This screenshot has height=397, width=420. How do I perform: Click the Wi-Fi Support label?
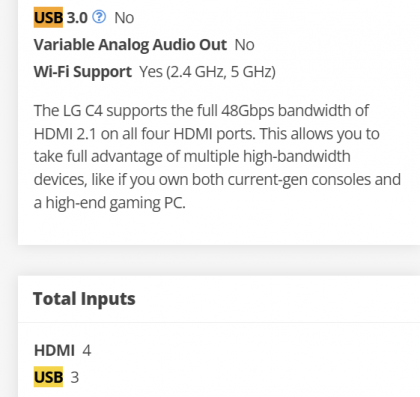pos(83,72)
